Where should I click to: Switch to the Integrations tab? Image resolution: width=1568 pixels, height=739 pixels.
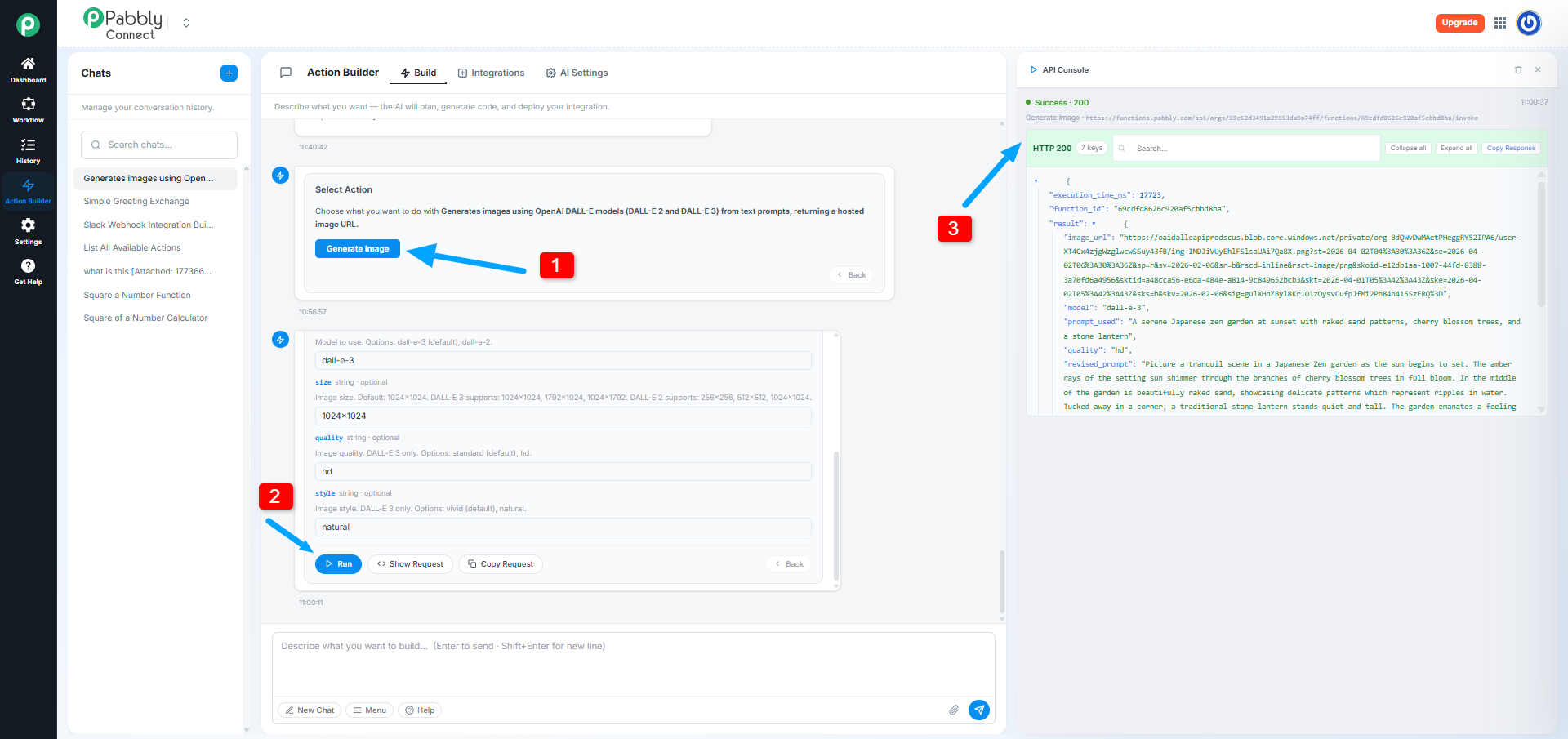coord(491,73)
